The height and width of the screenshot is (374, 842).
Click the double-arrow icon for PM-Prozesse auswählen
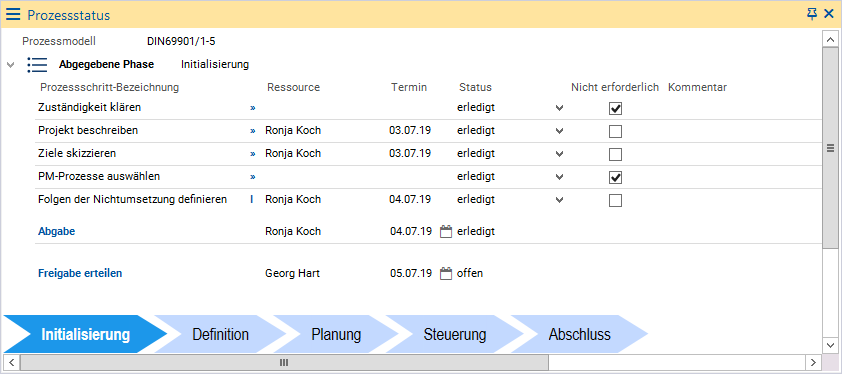252,177
